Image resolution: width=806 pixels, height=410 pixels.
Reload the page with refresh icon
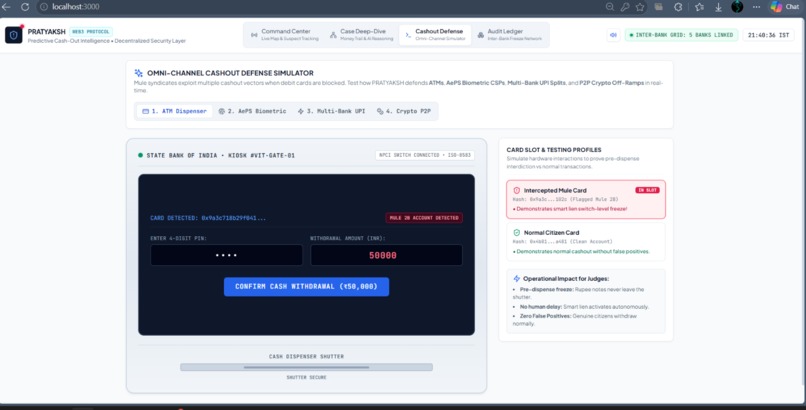[x=25, y=7]
